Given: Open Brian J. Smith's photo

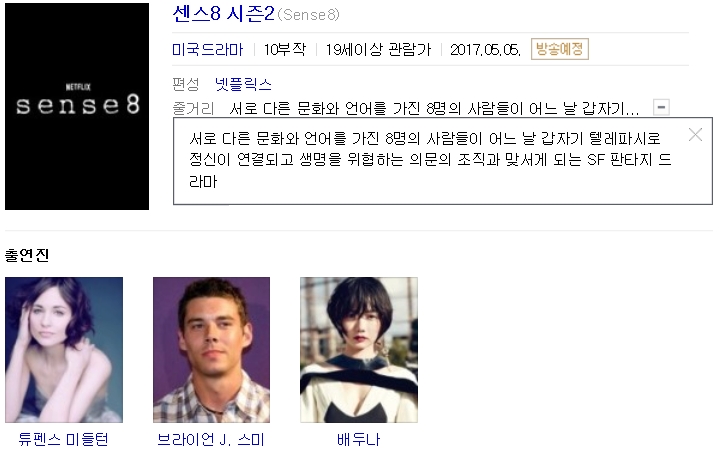Looking at the screenshot, I should coord(212,350).
